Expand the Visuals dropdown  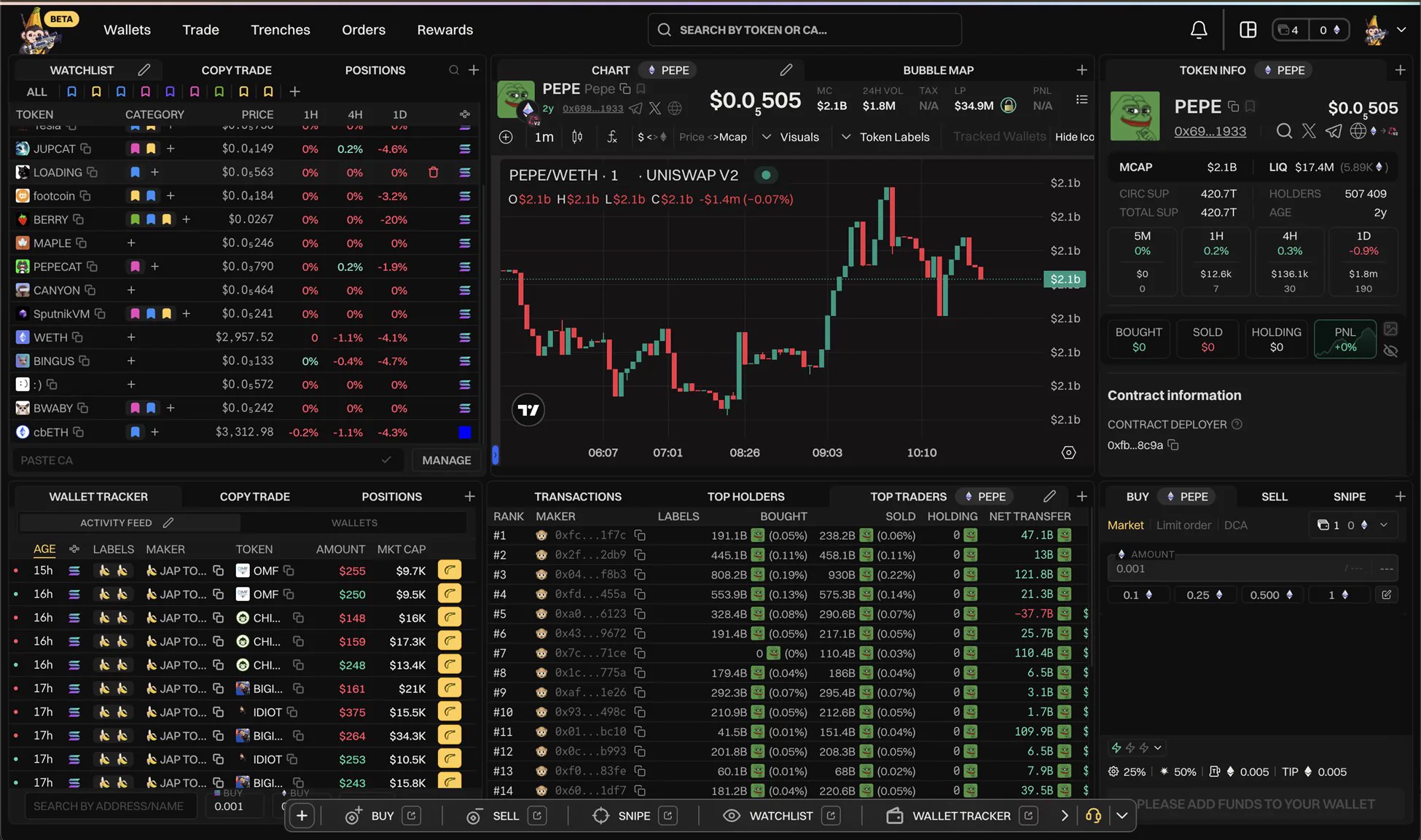click(791, 137)
